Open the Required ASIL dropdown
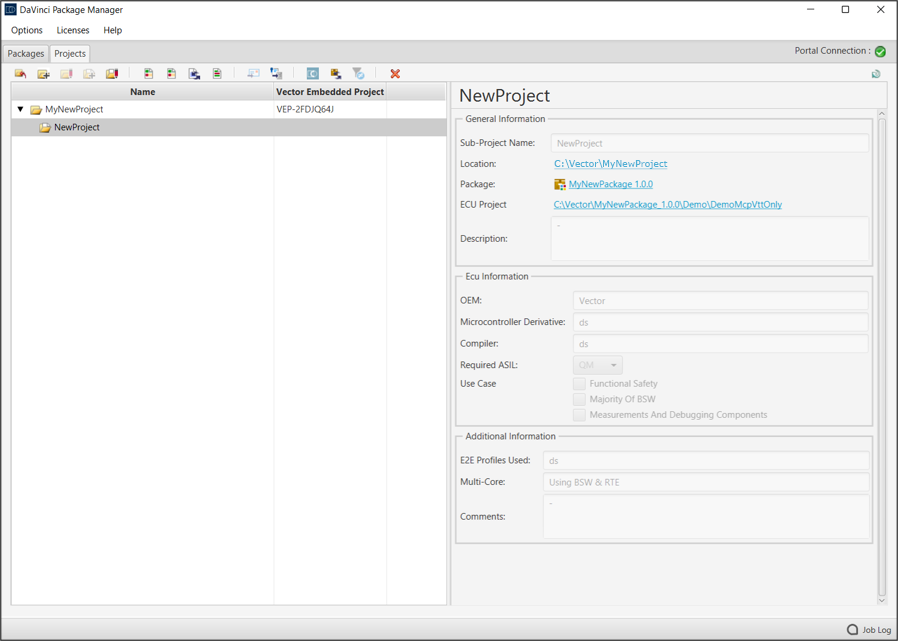Viewport: 898px width, 641px height. point(598,365)
